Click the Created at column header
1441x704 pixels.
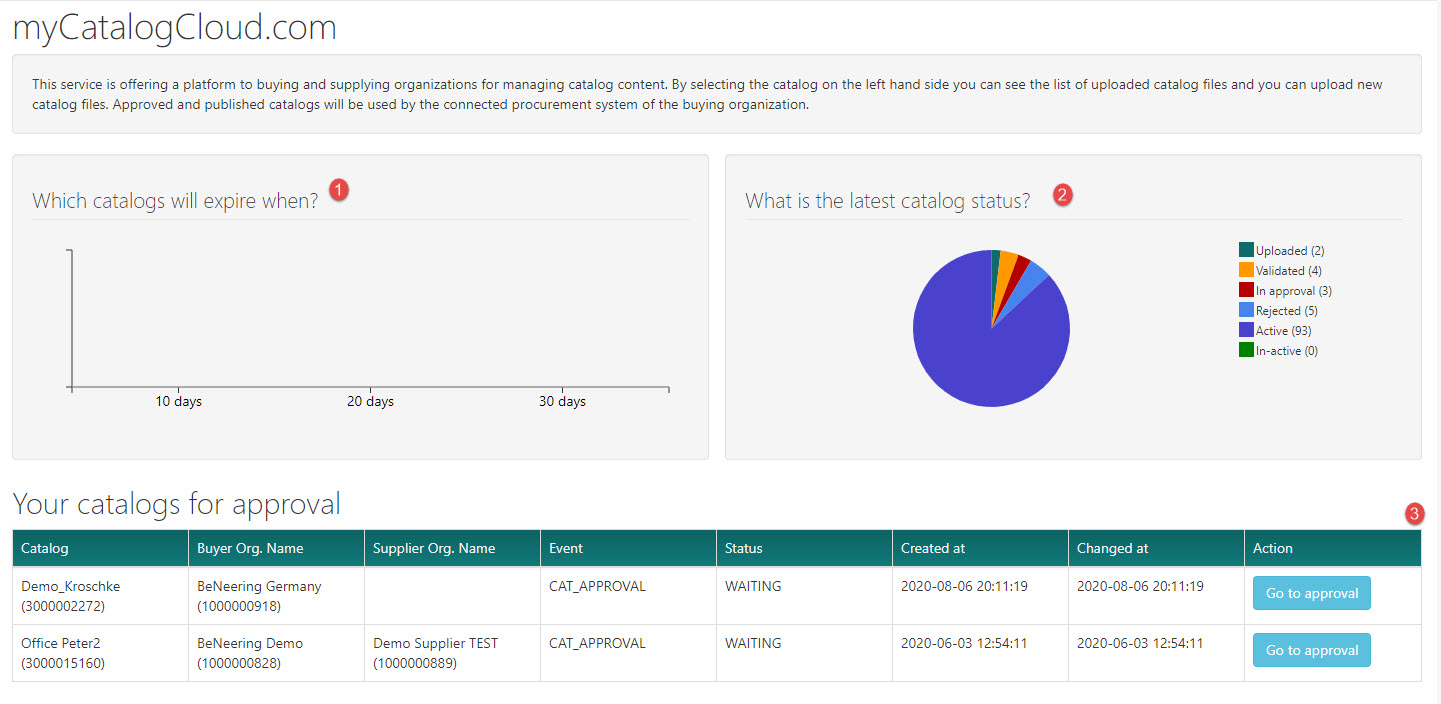click(x=932, y=548)
